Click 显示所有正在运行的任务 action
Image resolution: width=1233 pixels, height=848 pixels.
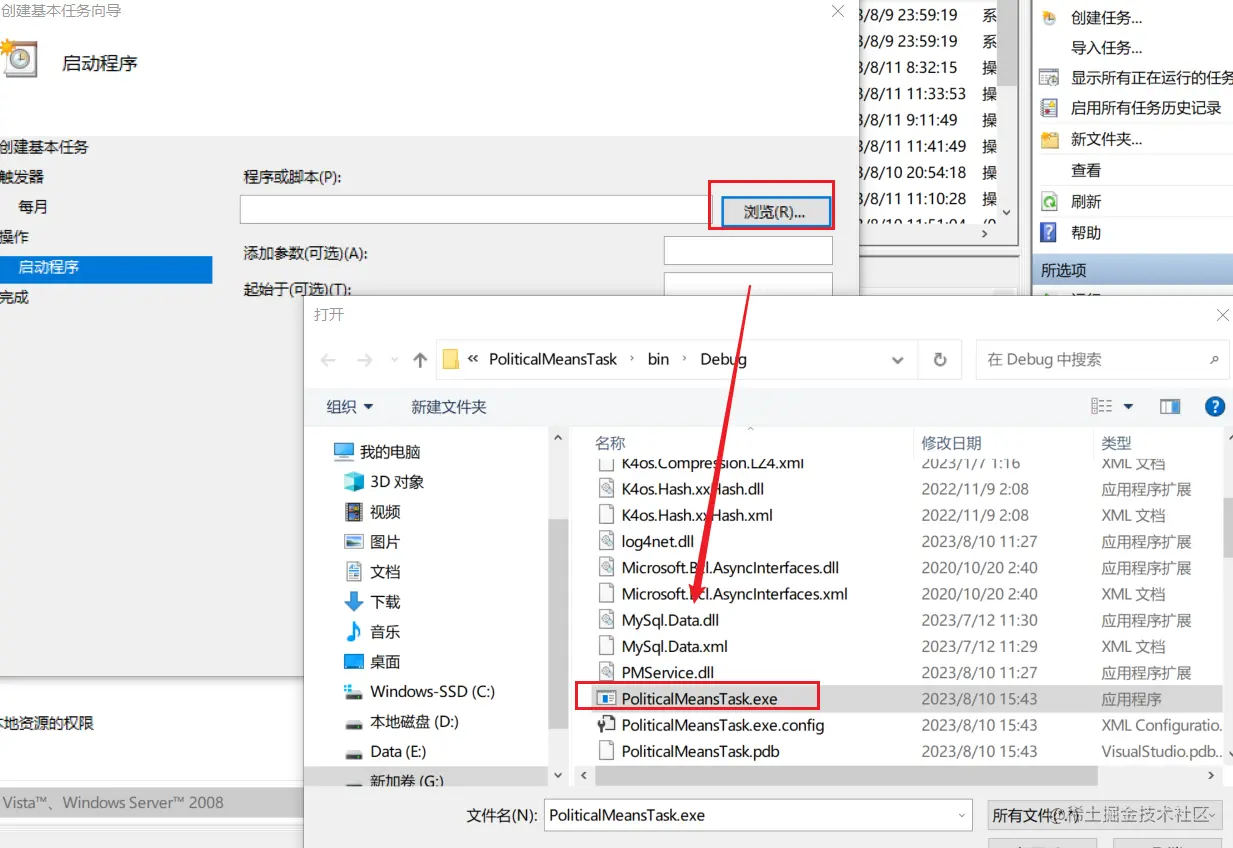[x=1151, y=77]
